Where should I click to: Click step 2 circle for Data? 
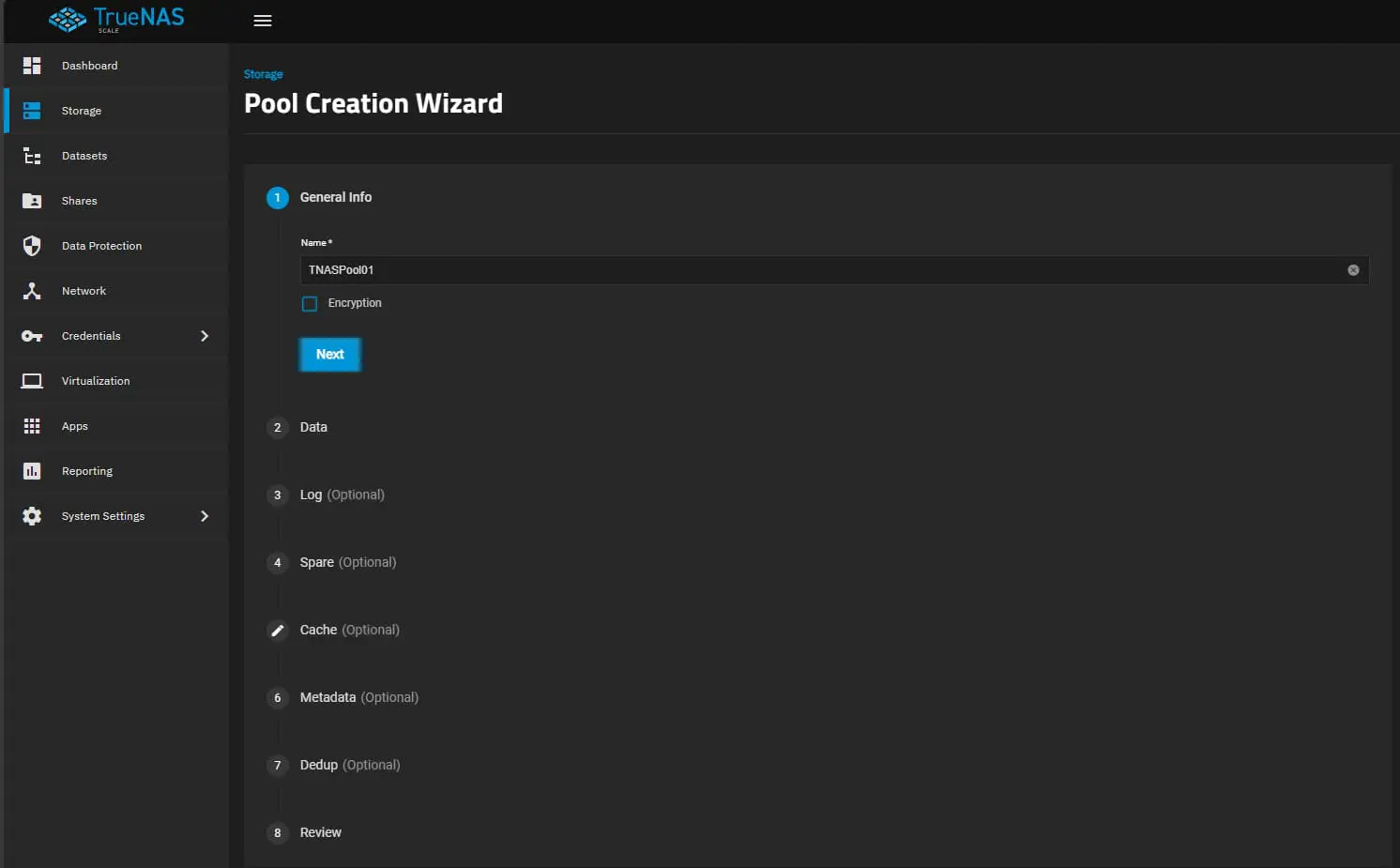point(278,428)
